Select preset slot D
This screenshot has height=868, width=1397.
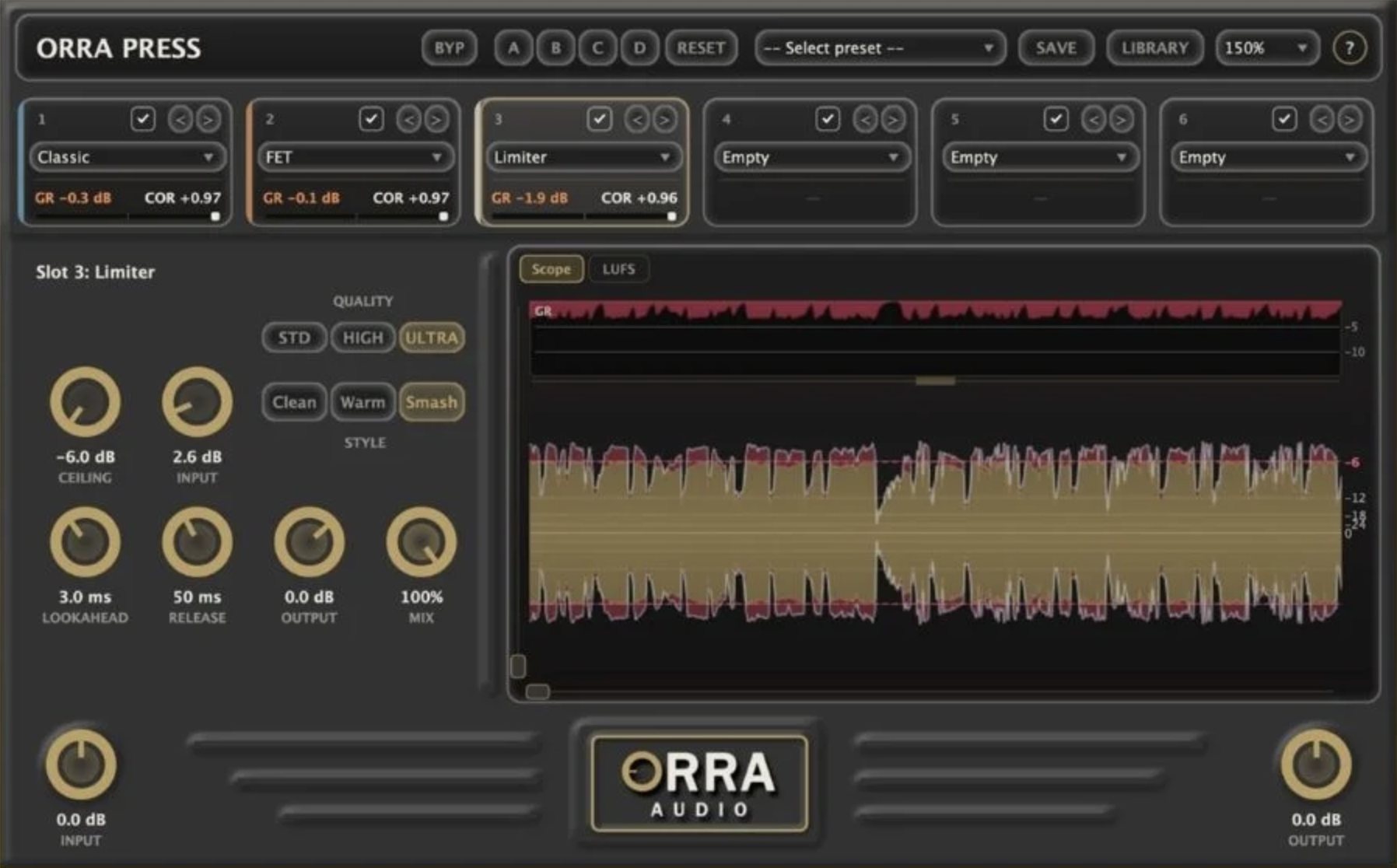(639, 48)
